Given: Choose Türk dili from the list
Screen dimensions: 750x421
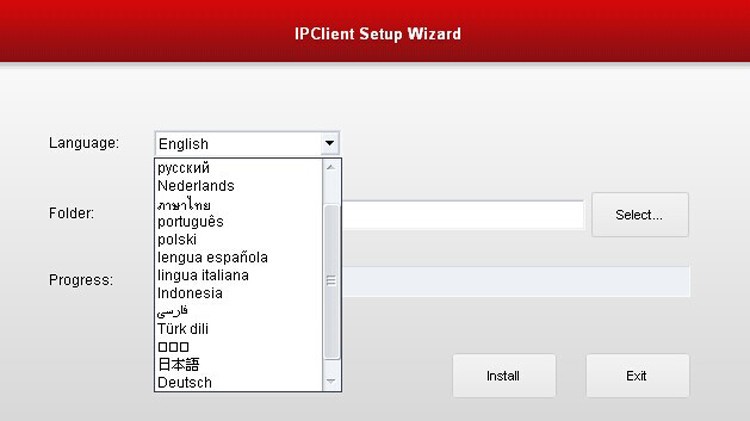Looking at the screenshot, I should (183, 329).
